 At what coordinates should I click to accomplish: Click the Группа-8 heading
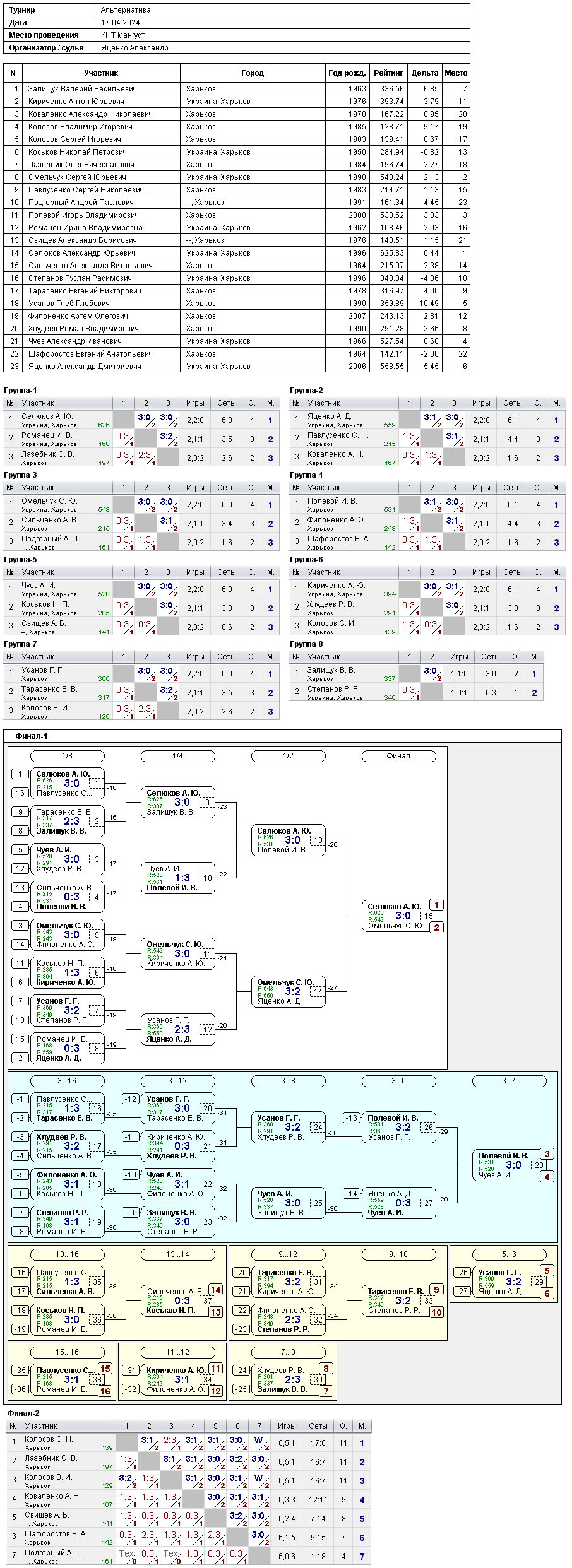tap(306, 644)
